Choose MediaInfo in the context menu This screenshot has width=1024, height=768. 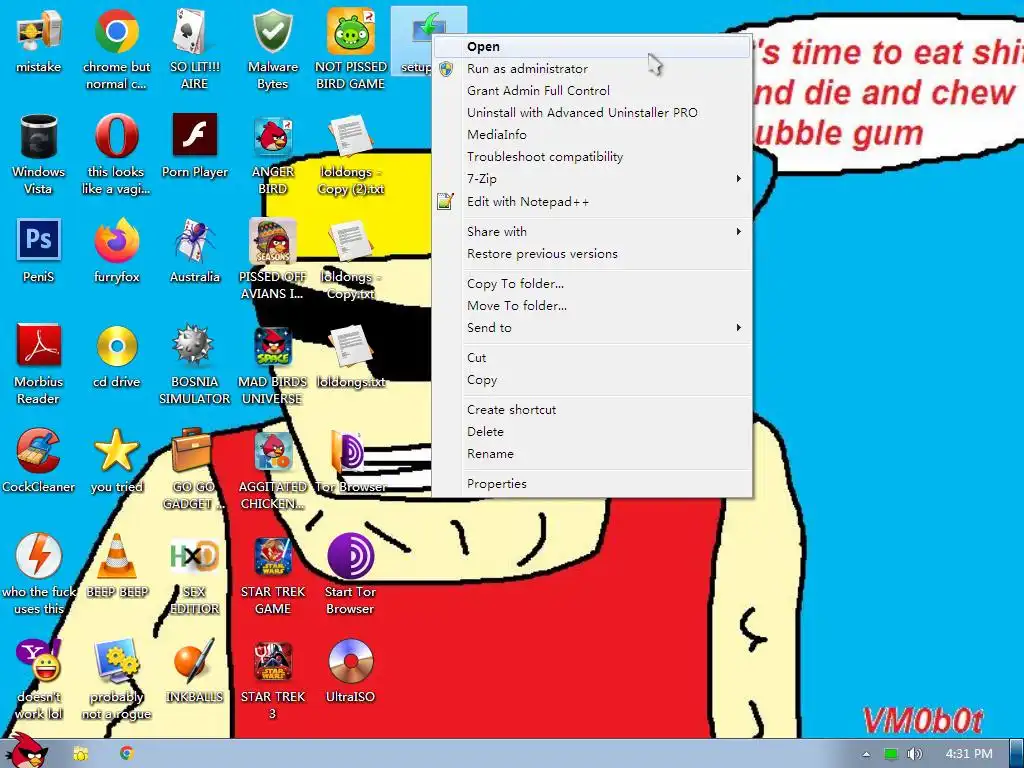[x=592, y=135]
